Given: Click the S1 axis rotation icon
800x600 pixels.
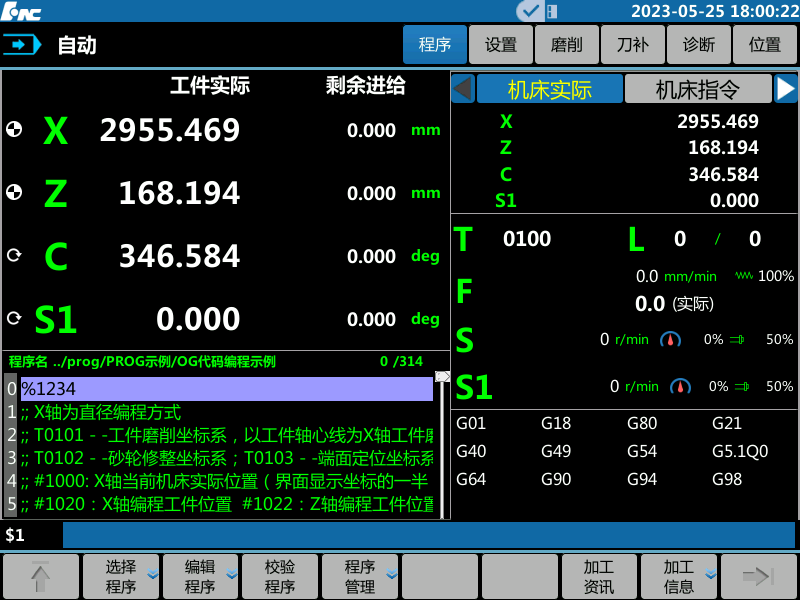Looking at the screenshot, I should click(x=14, y=318).
